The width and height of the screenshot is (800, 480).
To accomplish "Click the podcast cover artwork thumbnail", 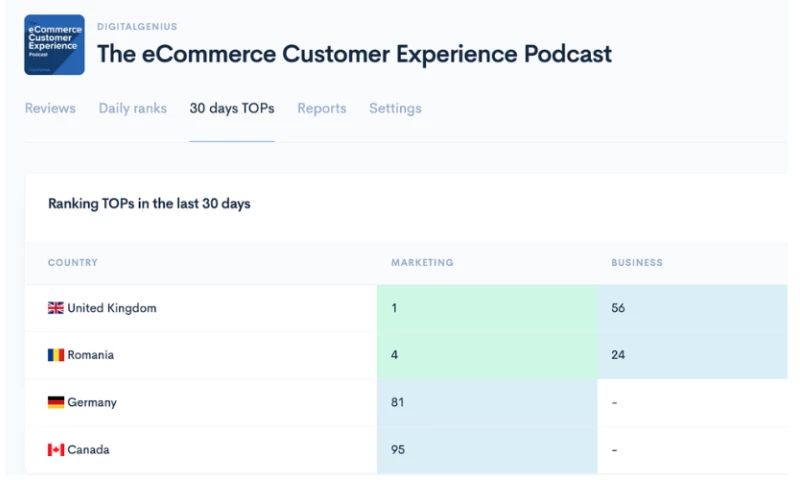I will [54, 45].
